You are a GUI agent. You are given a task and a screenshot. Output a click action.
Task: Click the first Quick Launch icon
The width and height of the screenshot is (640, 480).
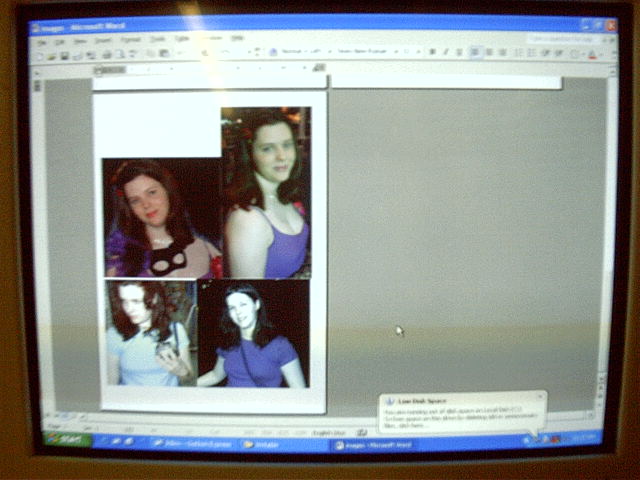tap(105, 441)
